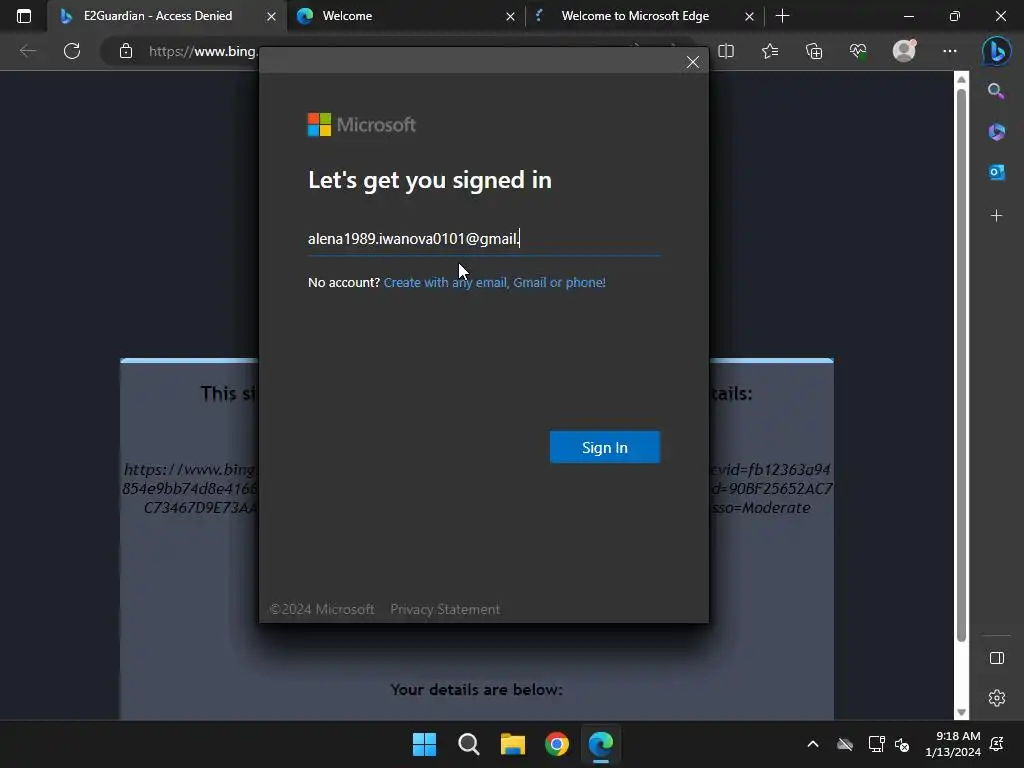
Task: Open the tab actions menu icon
Action: pyautogui.click(x=24, y=16)
